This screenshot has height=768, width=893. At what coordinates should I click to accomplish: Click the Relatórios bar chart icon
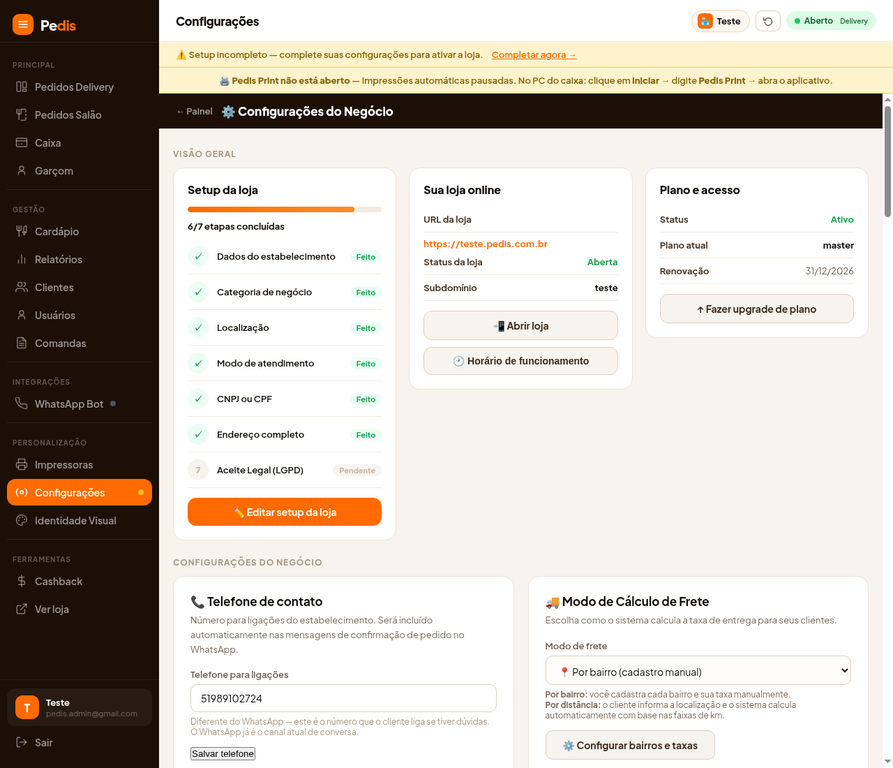click(x=22, y=259)
